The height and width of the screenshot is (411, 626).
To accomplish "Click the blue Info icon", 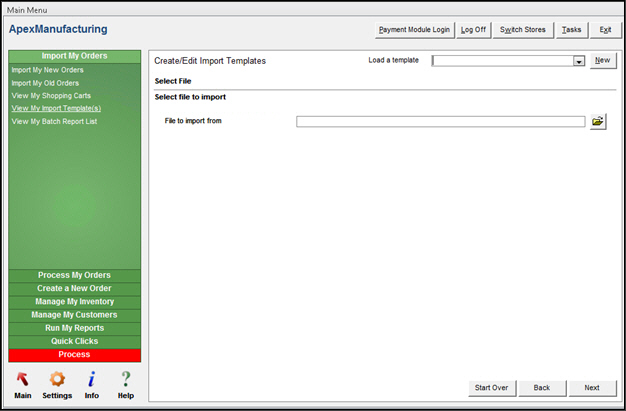I will tap(91, 379).
